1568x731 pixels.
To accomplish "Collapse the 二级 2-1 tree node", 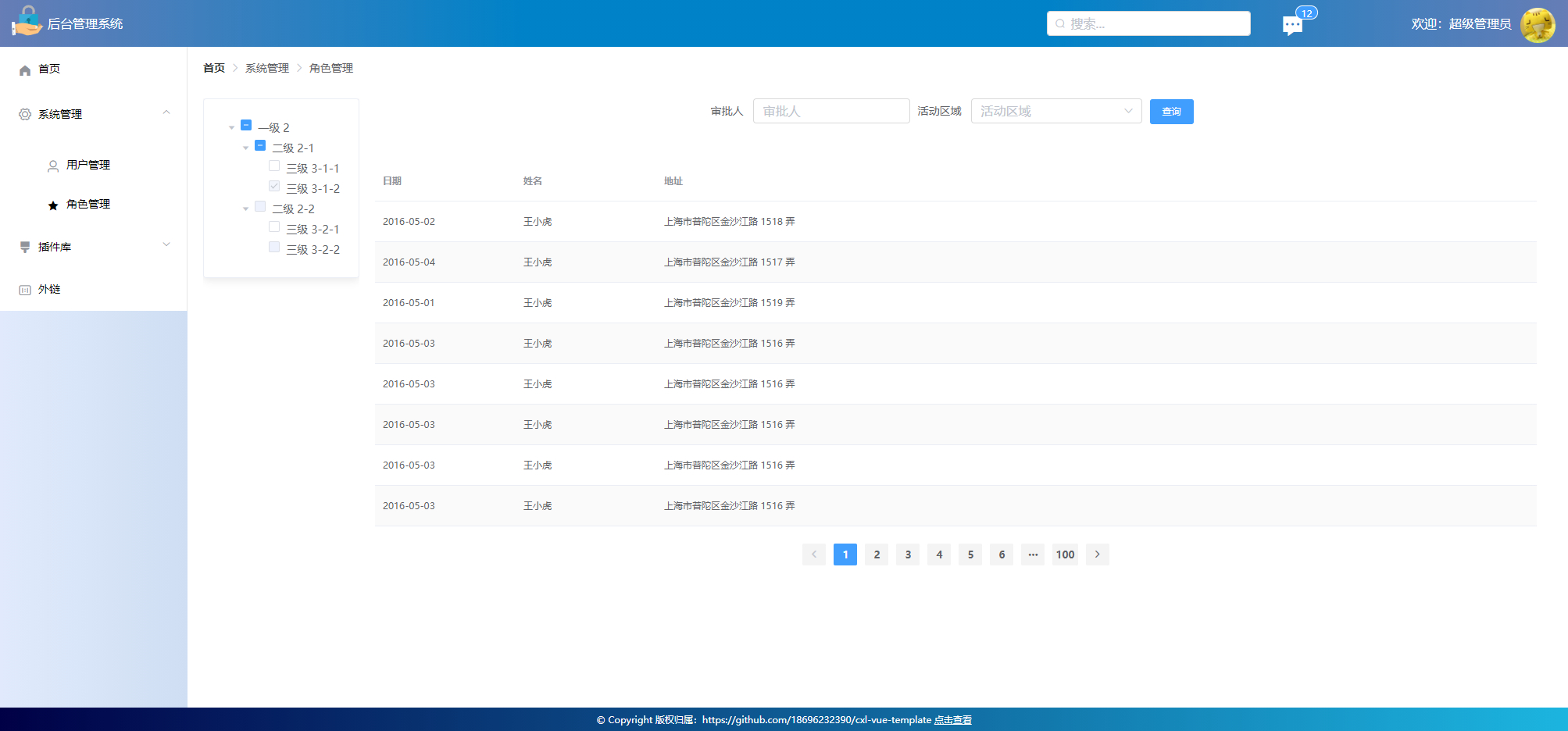I will point(246,148).
